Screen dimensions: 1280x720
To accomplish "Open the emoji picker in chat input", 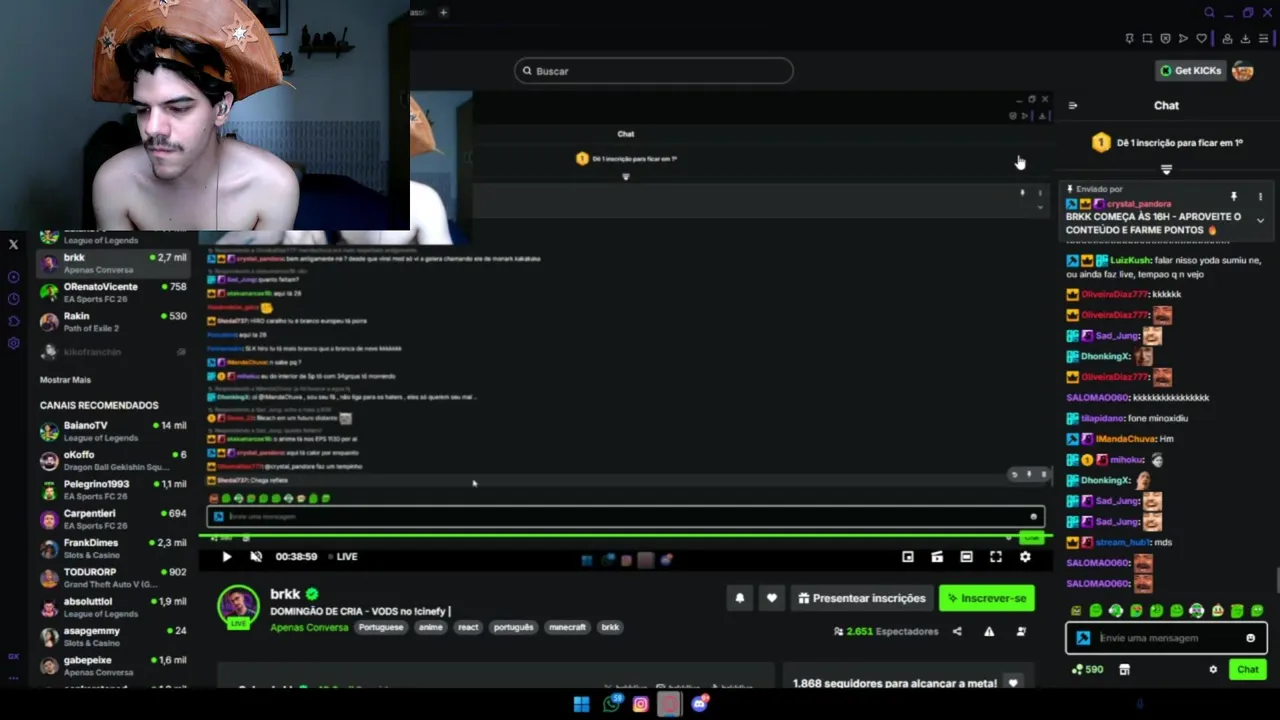I will tap(1250, 638).
